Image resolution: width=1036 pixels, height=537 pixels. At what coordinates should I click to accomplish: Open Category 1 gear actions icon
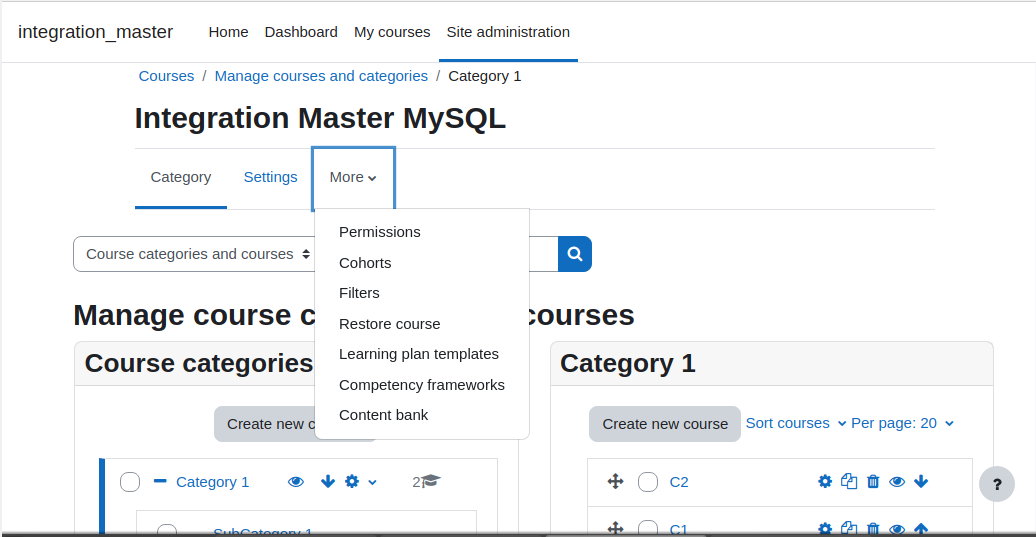(352, 482)
